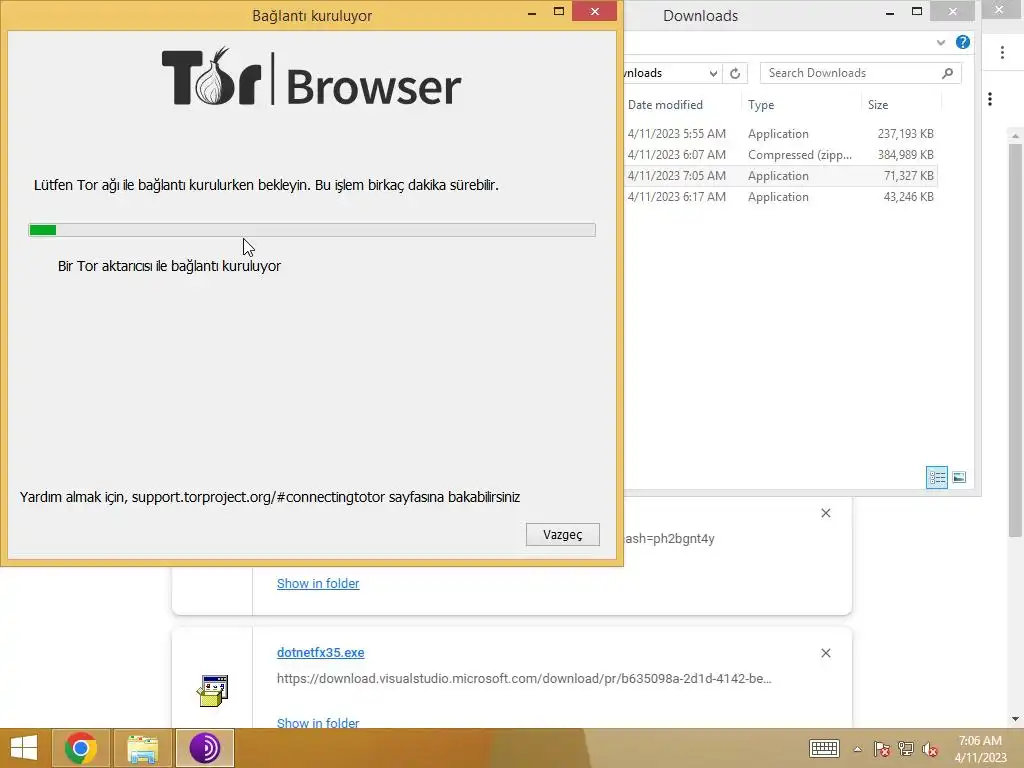Maximize the Downloads Explorer window

pyautogui.click(x=917, y=11)
